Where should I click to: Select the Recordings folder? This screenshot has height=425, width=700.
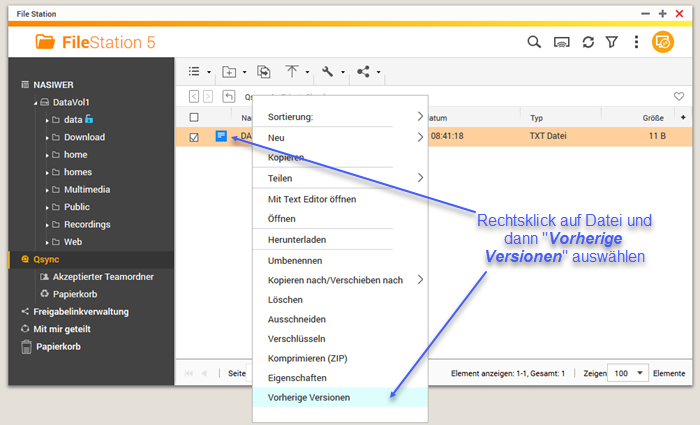(x=87, y=225)
